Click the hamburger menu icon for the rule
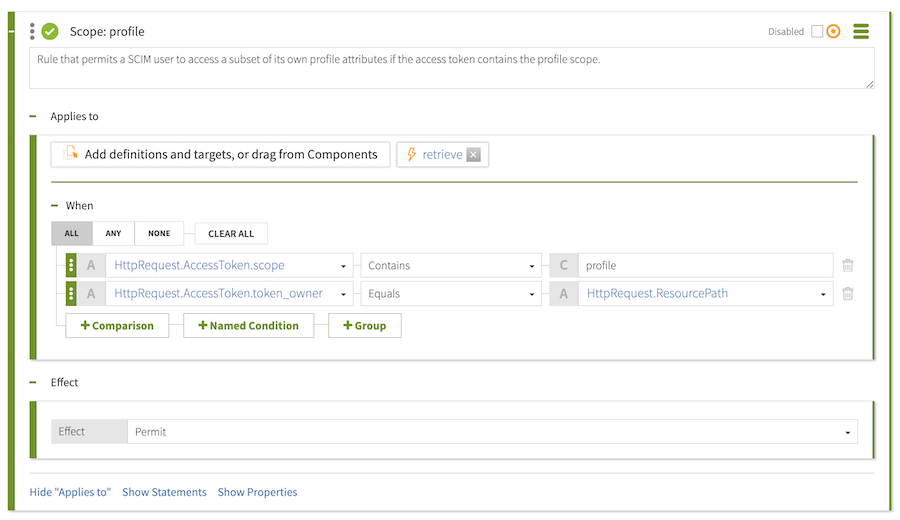The height and width of the screenshot is (520, 900). [860, 31]
